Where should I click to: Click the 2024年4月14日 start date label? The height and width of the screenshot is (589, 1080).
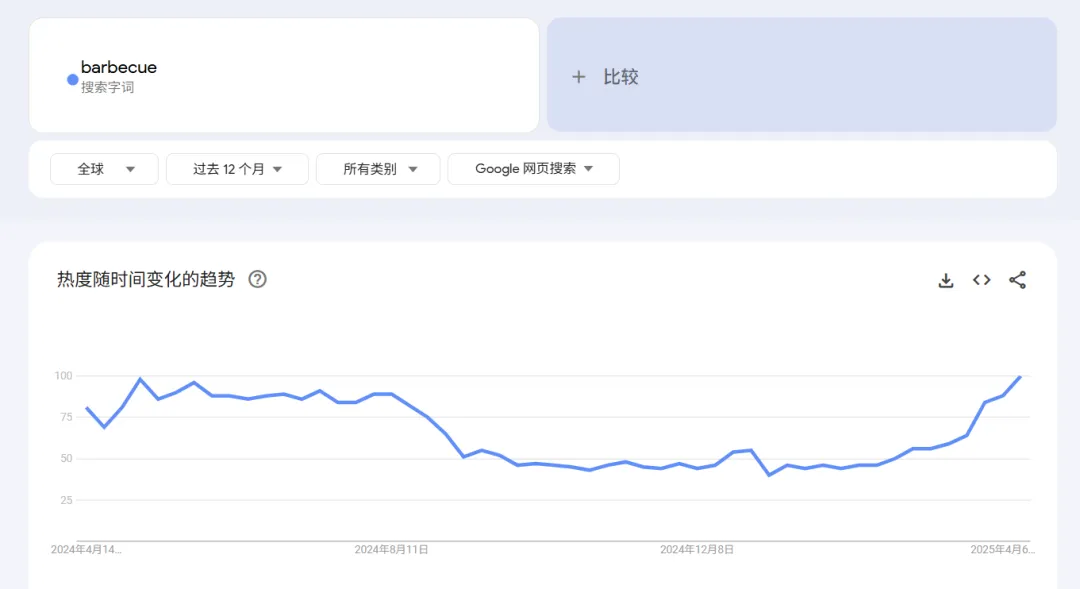(x=86, y=549)
